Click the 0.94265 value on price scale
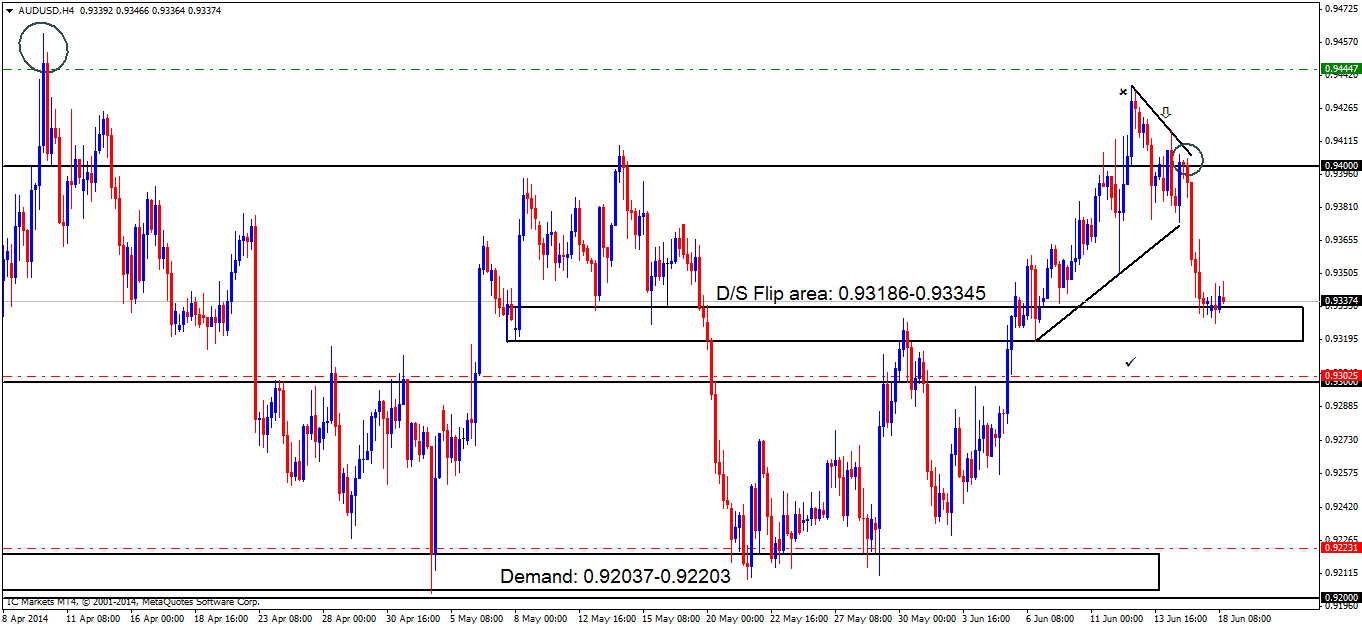This screenshot has height=627, width=1362. 1341,107
